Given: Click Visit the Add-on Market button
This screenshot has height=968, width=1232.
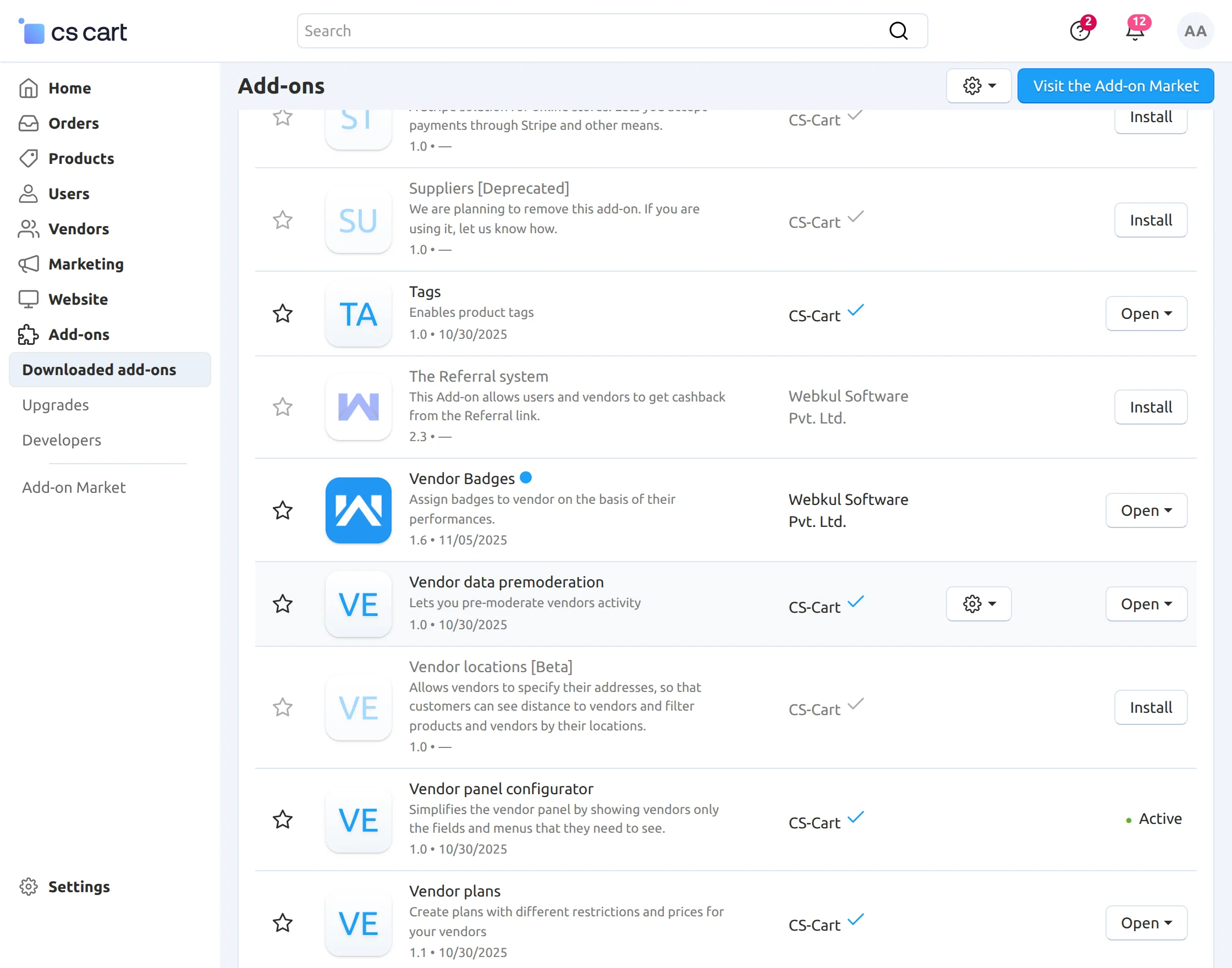Looking at the screenshot, I should pos(1115,86).
